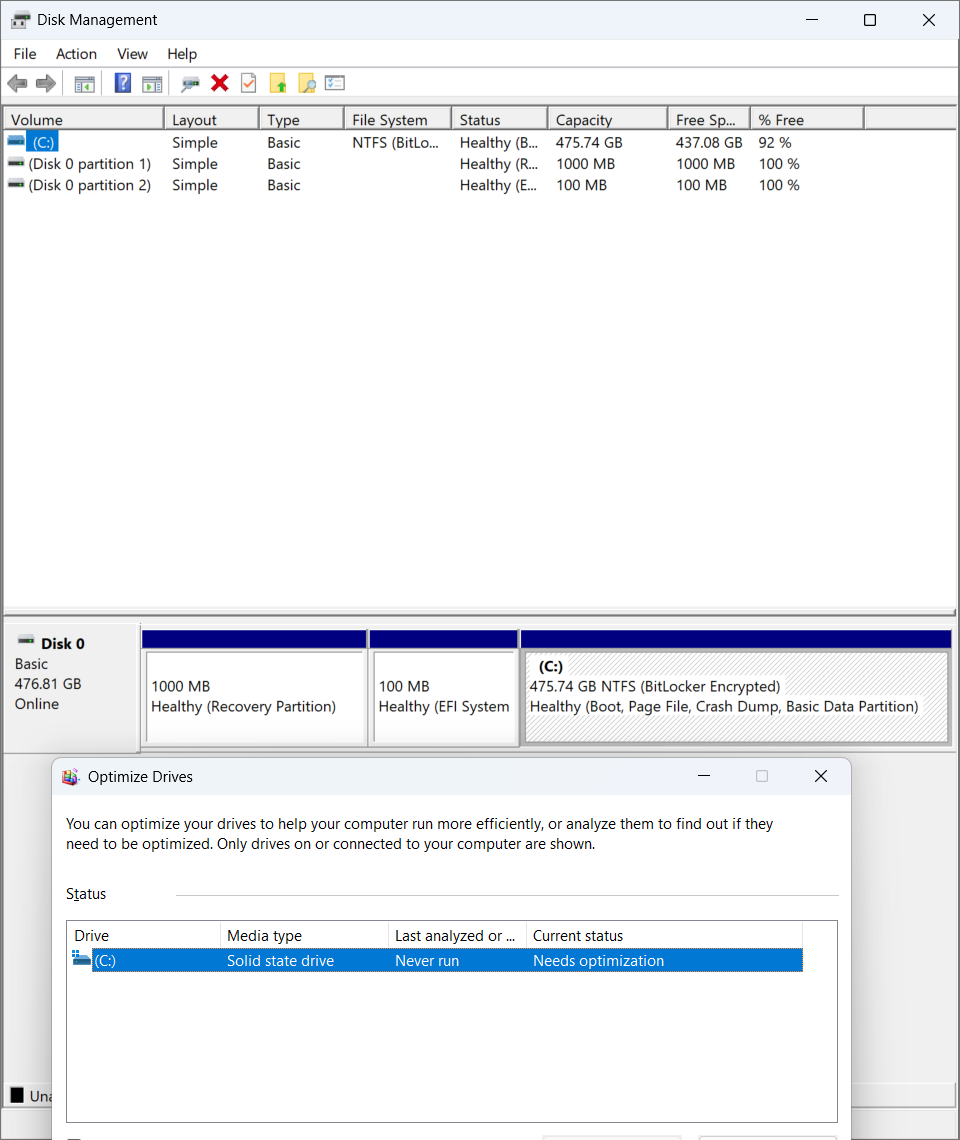
Task: Select the 100 MB EFI System partition block
Action: tap(444, 697)
